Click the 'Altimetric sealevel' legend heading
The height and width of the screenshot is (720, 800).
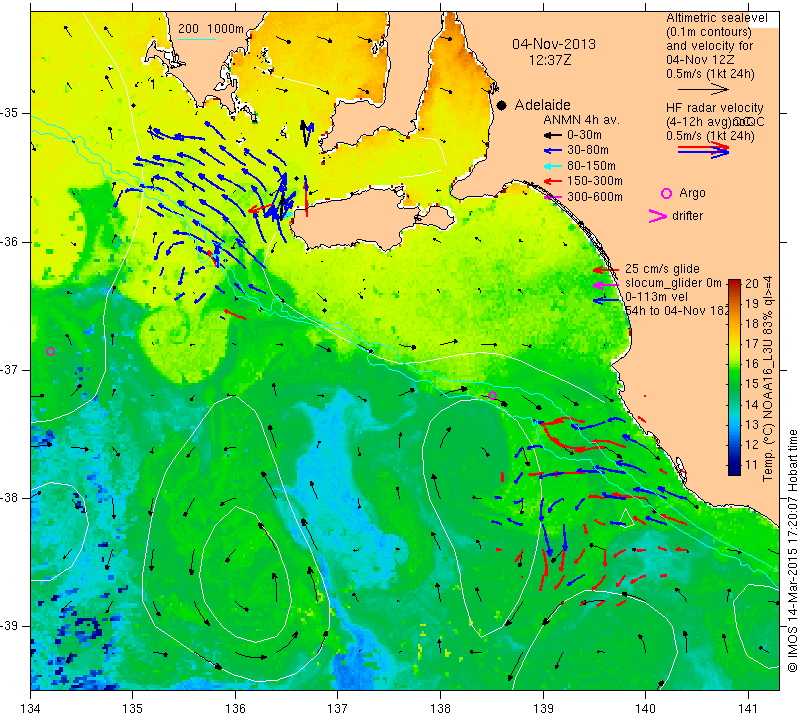717,18
